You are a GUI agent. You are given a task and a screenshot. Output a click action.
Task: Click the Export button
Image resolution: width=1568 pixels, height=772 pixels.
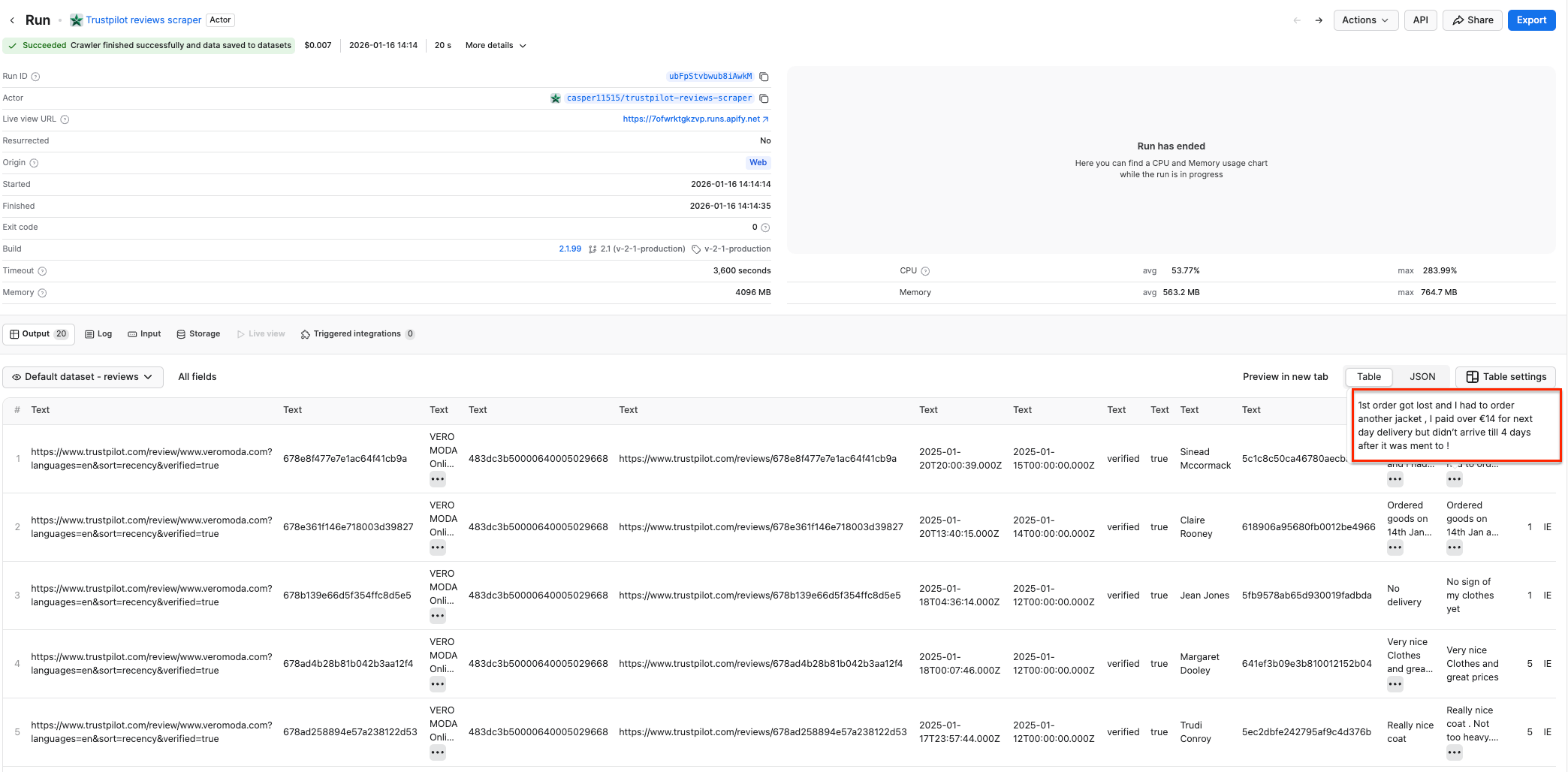click(x=1531, y=20)
